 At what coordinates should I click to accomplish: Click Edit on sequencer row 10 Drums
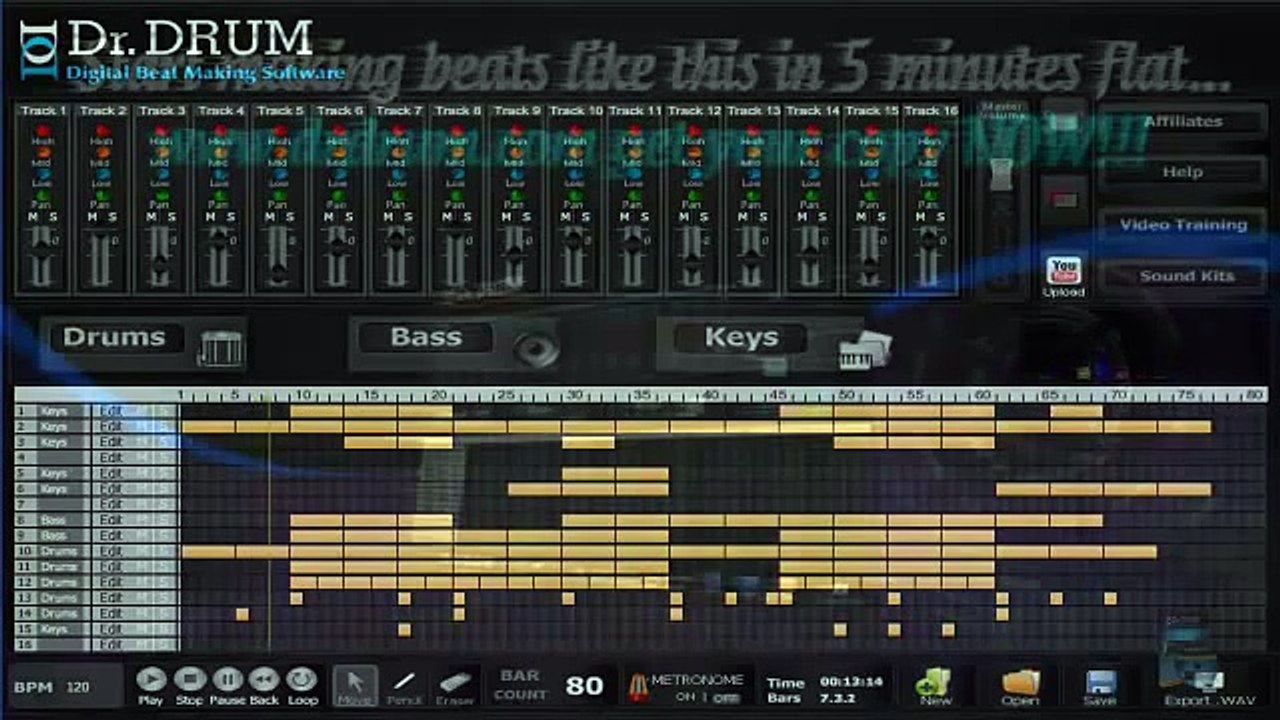point(110,551)
